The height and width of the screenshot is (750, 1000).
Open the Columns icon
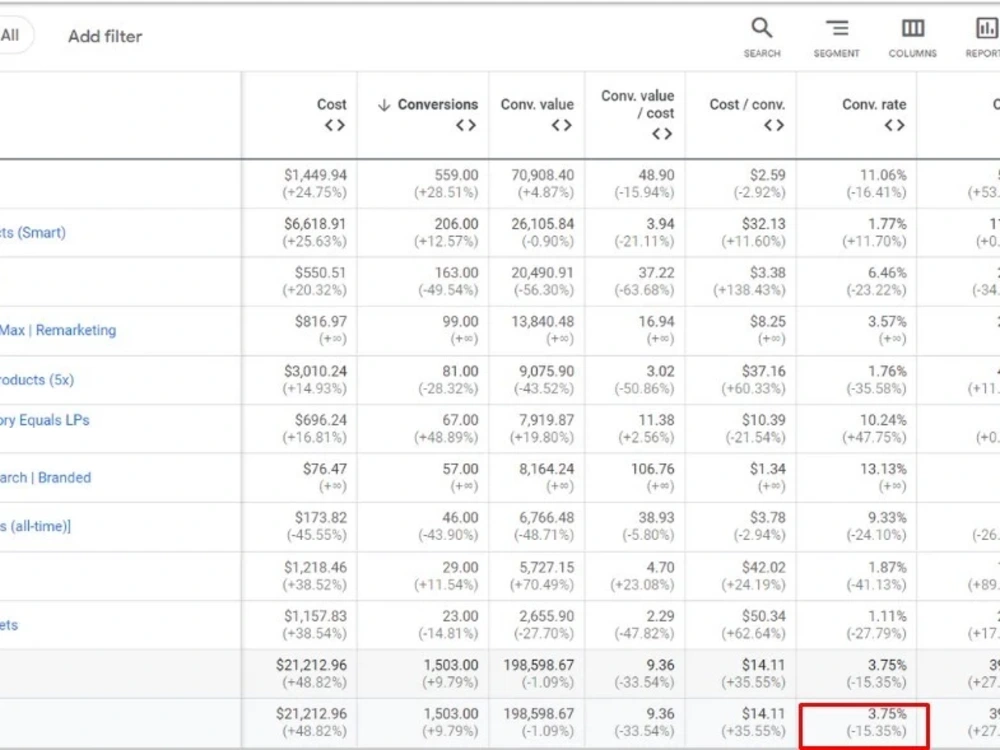pyautogui.click(x=913, y=29)
